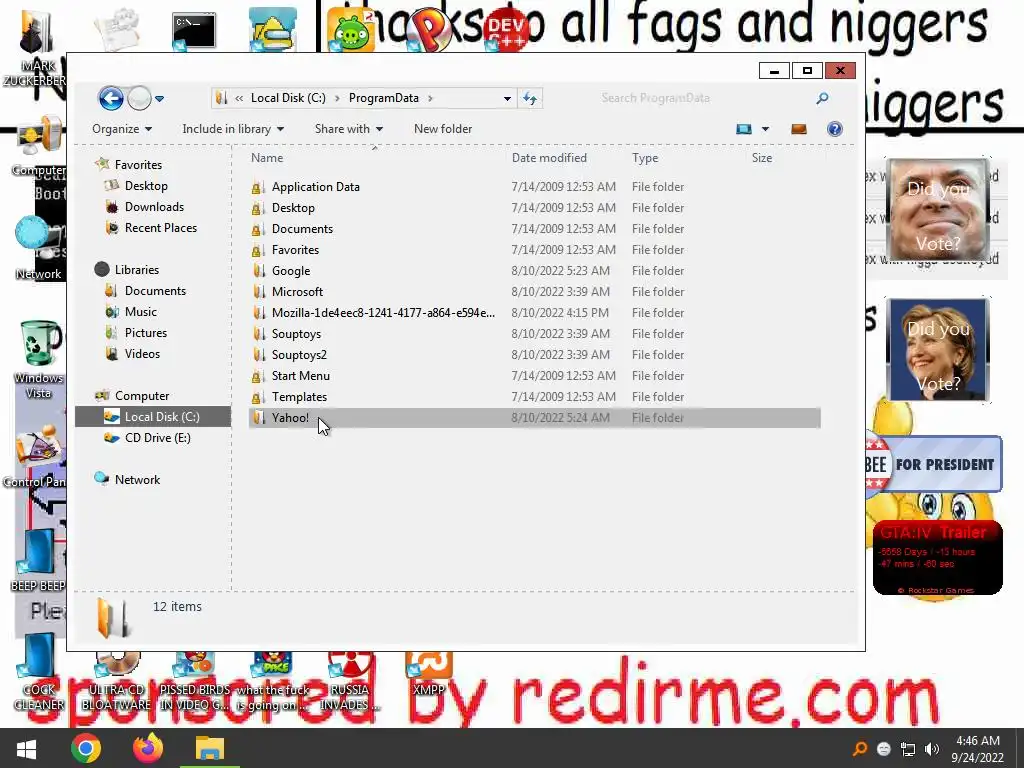
Task: Click the Windows Start button
Action: 26,748
